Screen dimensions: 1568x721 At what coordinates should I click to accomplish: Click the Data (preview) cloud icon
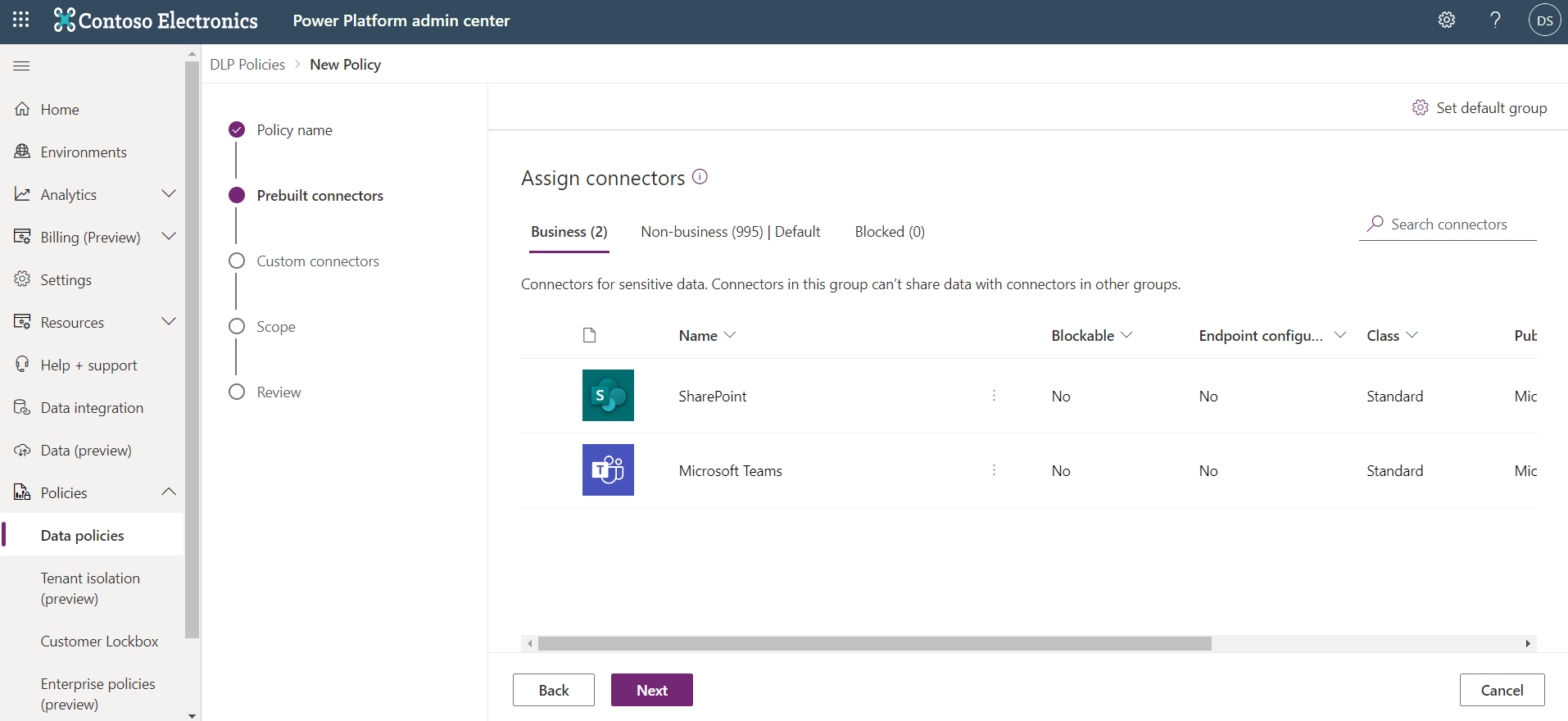pyautogui.click(x=23, y=450)
